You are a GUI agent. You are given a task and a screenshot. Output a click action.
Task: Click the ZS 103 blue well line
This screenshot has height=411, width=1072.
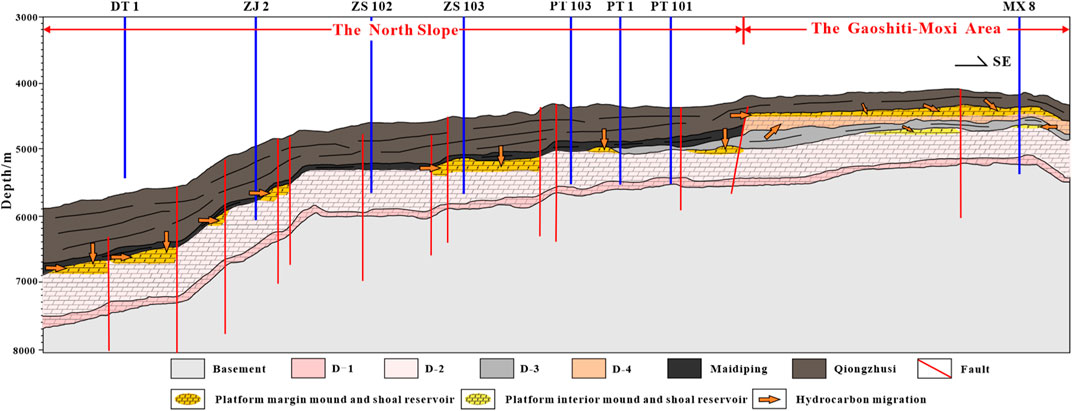(464, 105)
